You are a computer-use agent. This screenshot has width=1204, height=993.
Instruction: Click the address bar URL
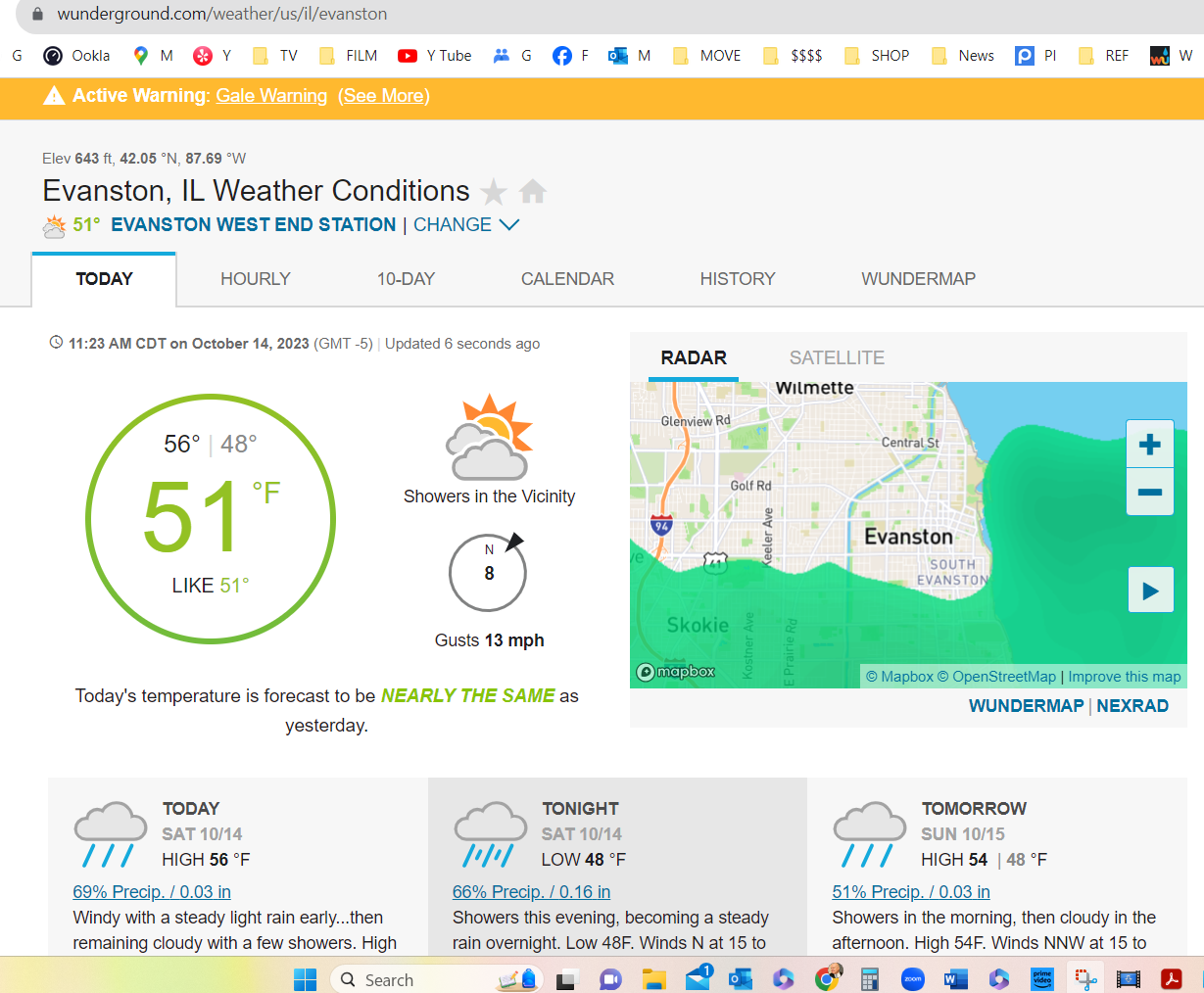(x=221, y=14)
